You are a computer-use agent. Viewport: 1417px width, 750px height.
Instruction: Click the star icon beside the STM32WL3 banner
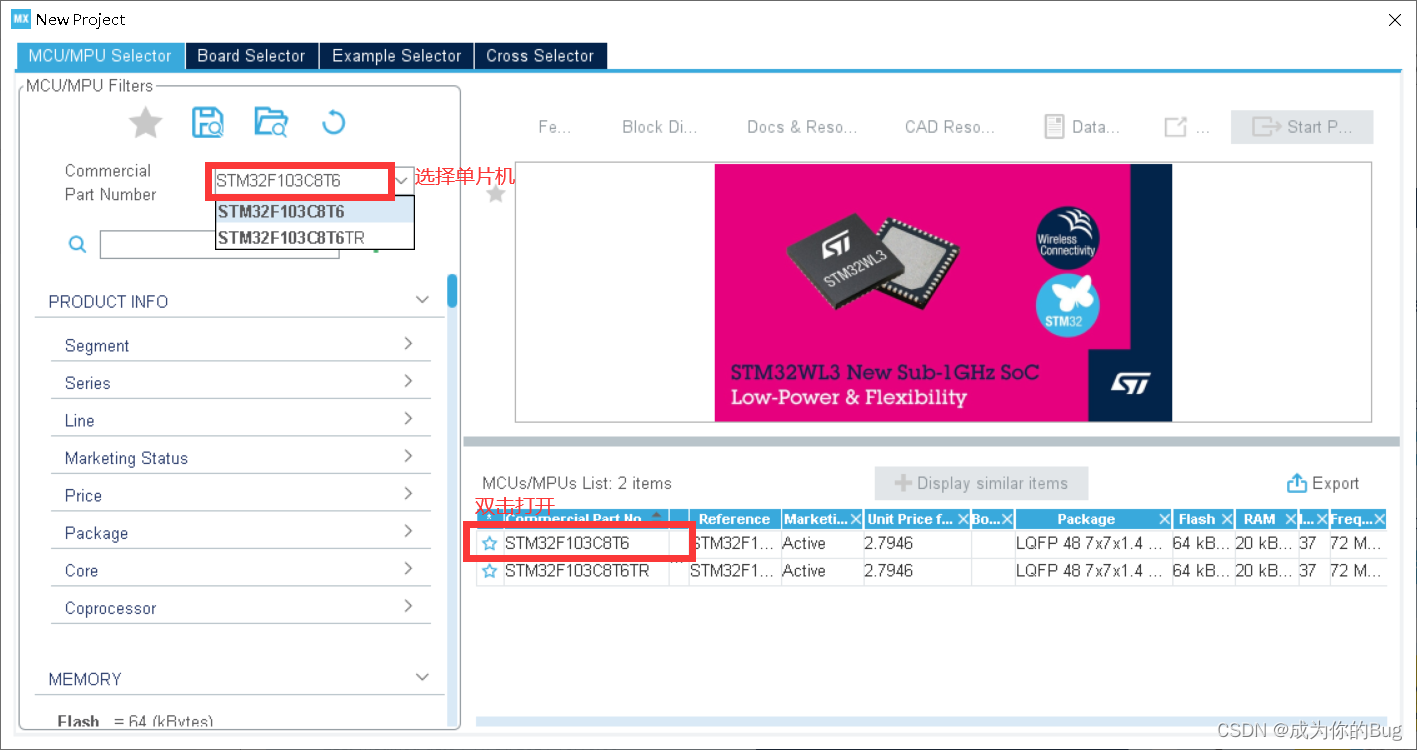[x=495, y=193]
